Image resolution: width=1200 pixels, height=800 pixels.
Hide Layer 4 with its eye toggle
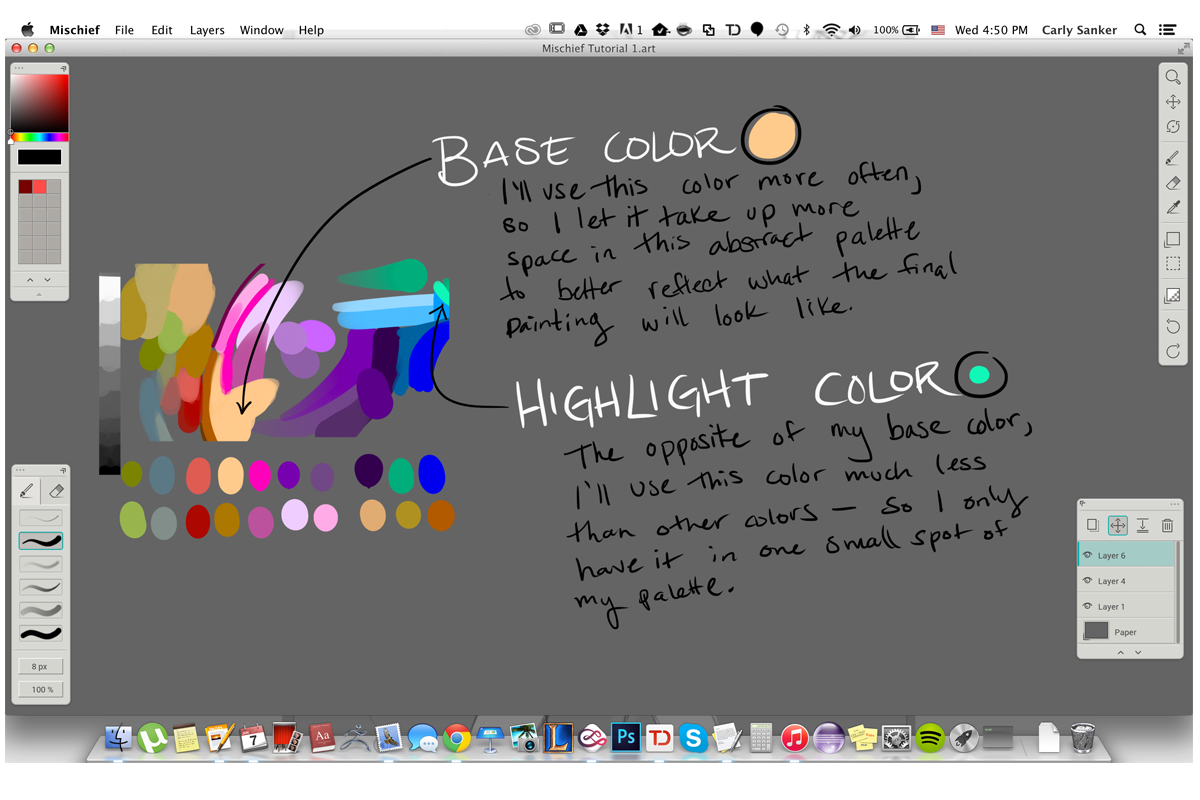point(1088,580)
